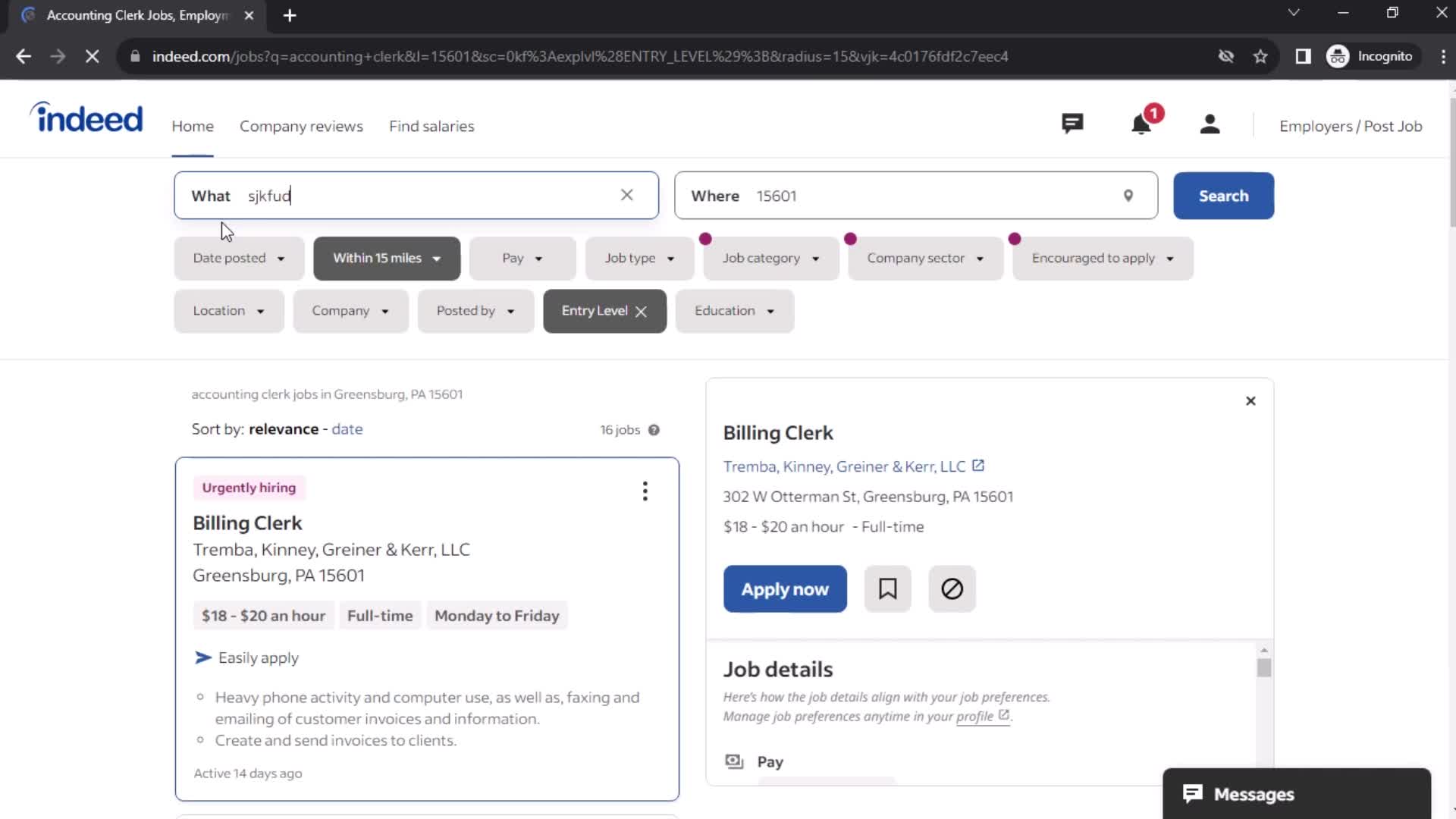Click the not interested dismiss icon

coord(952,589)
